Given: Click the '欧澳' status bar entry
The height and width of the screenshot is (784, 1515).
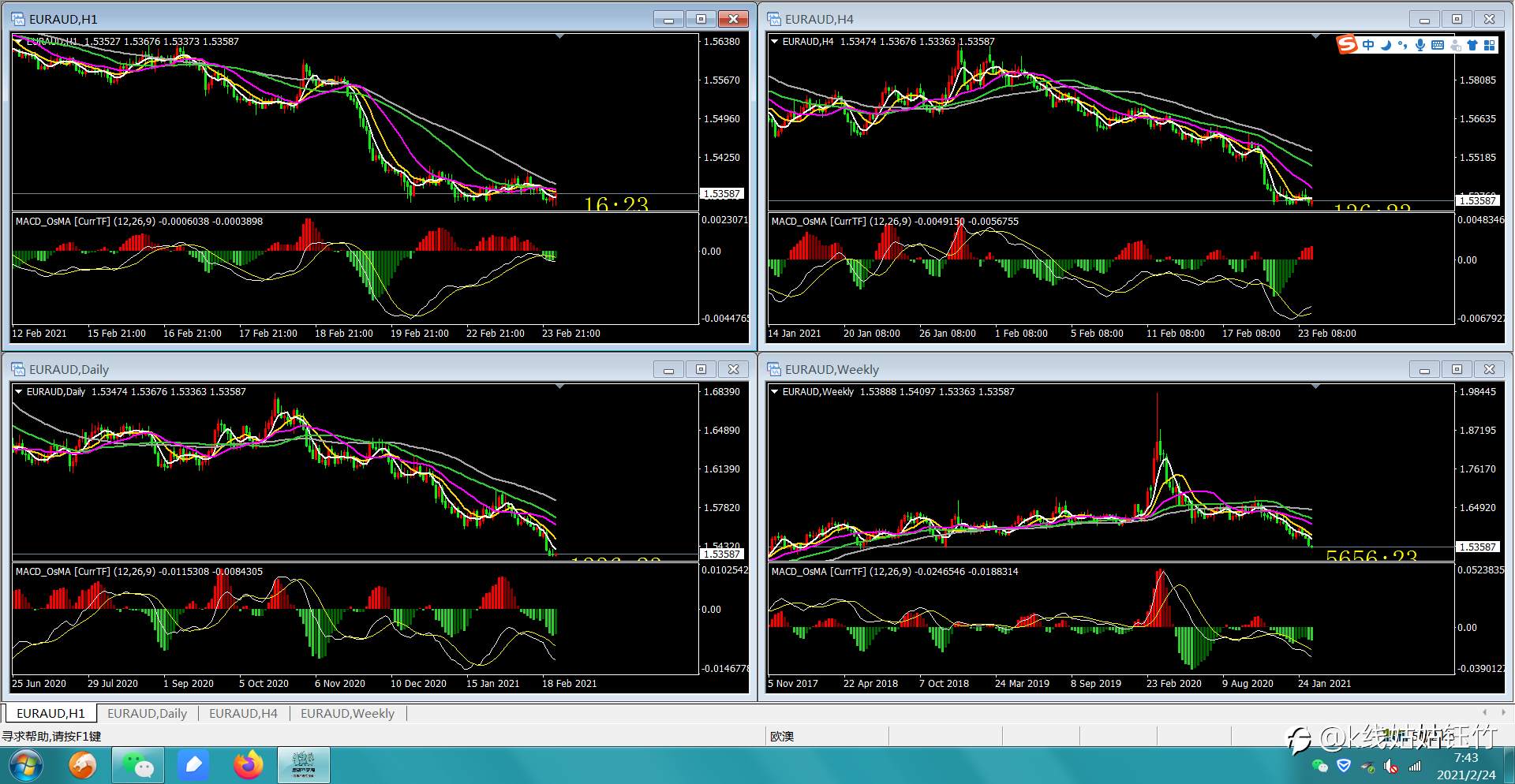Looking at the screenshot, I should click(x=782, y=737).
